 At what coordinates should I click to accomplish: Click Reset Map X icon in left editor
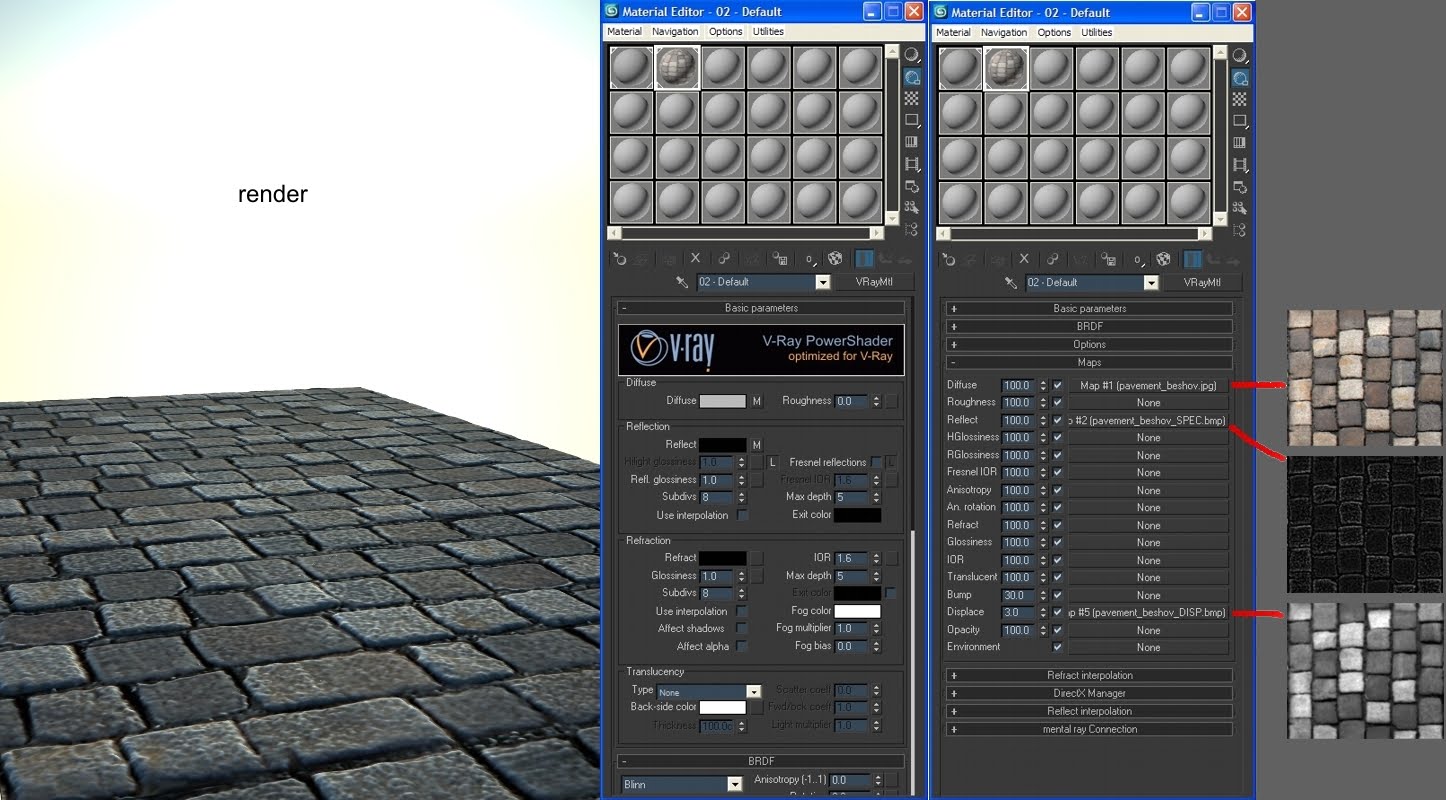click(x=696, y=259)
